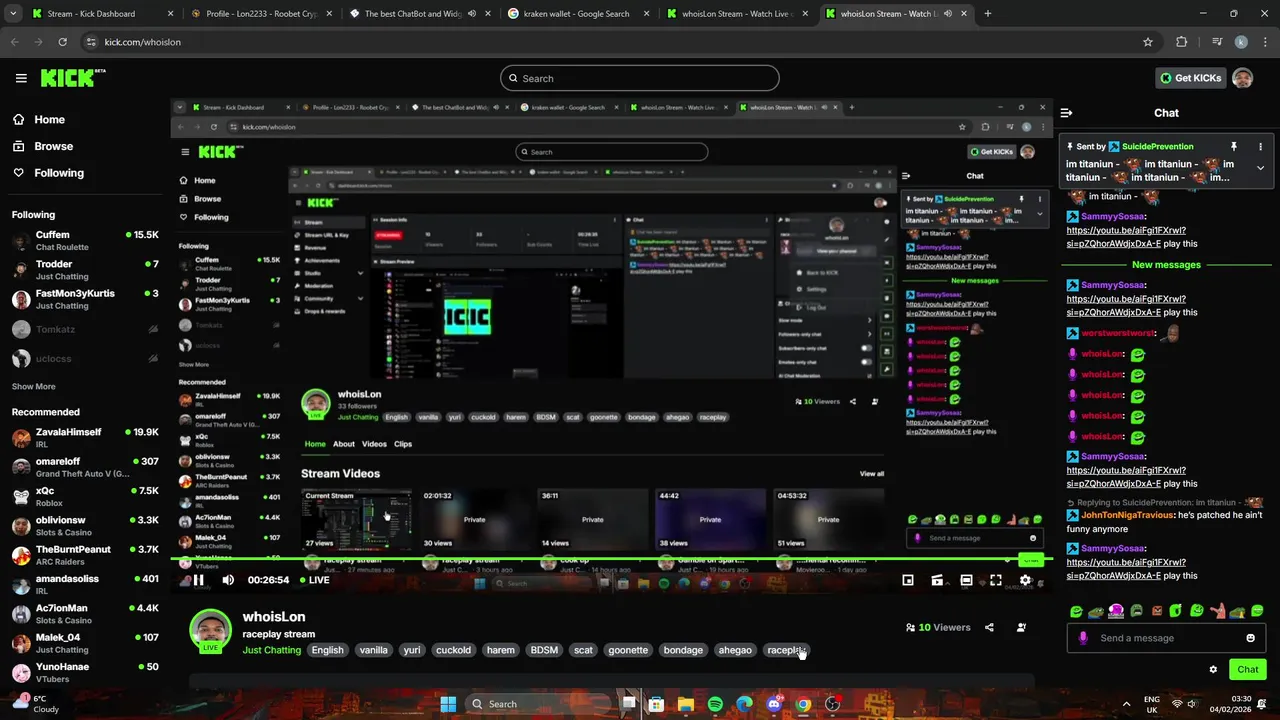Collapse the chat panel with arrow icon
The width and height of the screenshot is (1280, 720).
coord(1066,113)
